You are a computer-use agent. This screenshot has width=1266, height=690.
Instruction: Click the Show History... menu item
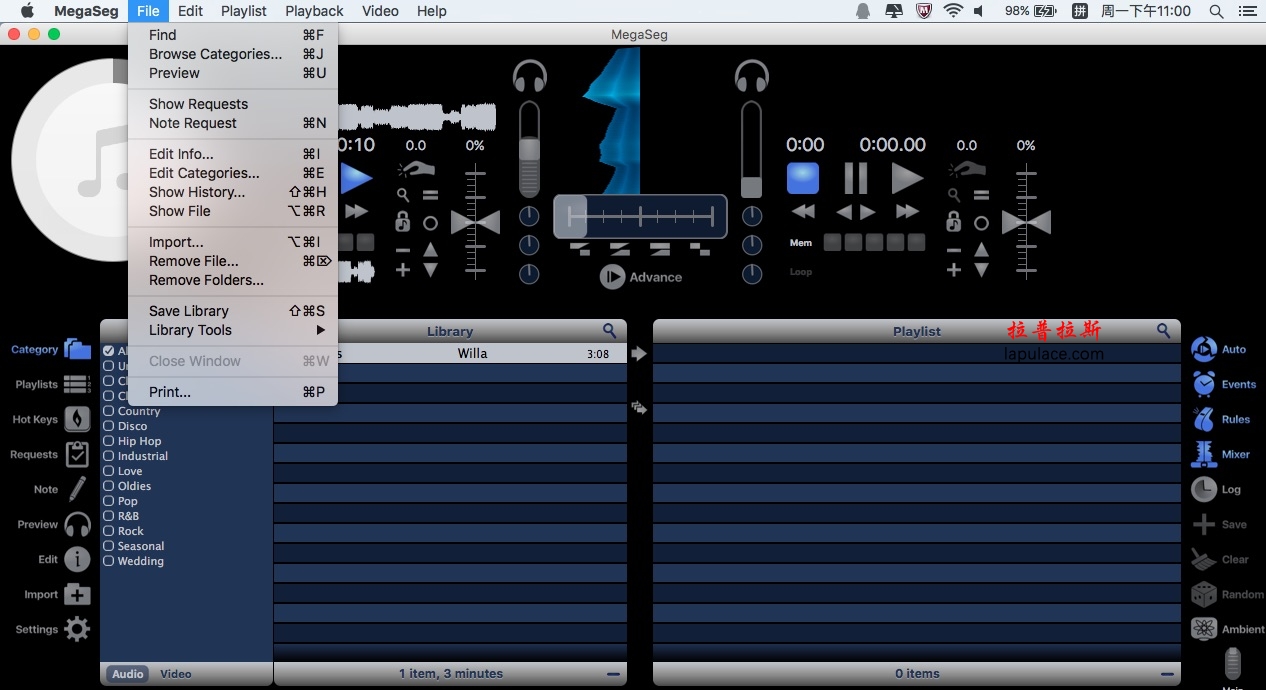pos(233,192)
